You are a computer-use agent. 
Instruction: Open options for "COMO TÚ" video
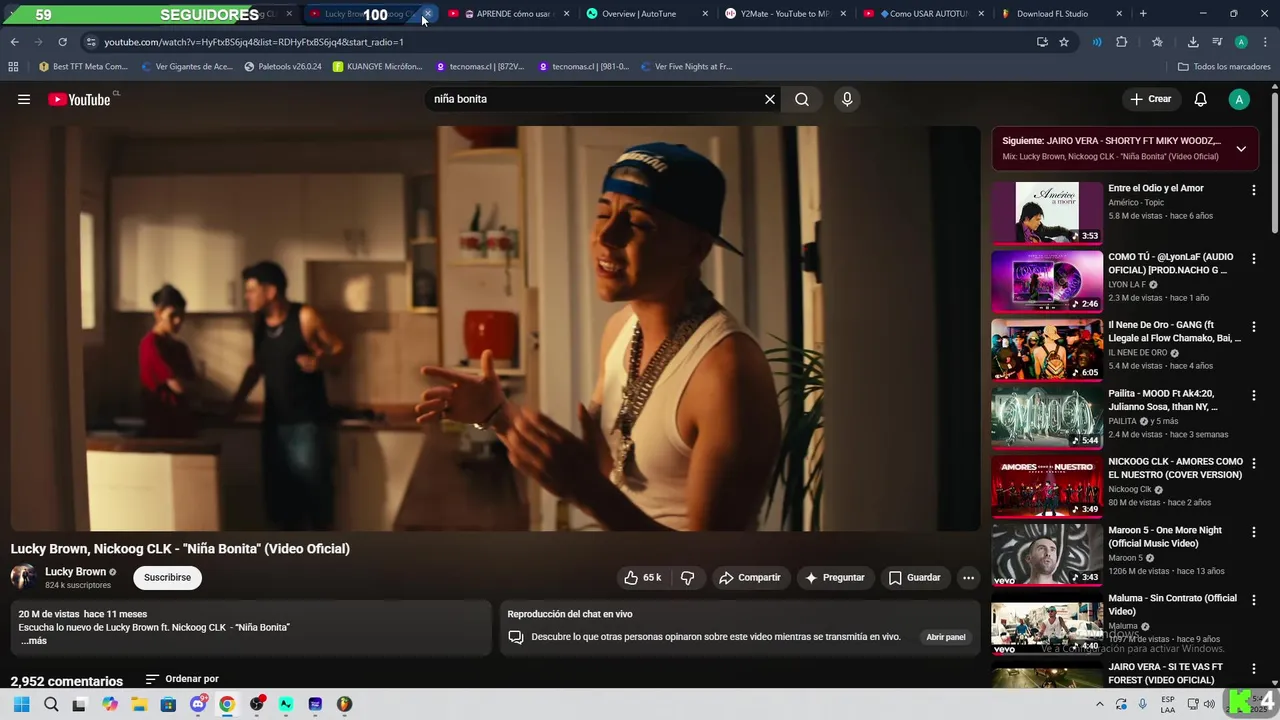point(1253,259)
